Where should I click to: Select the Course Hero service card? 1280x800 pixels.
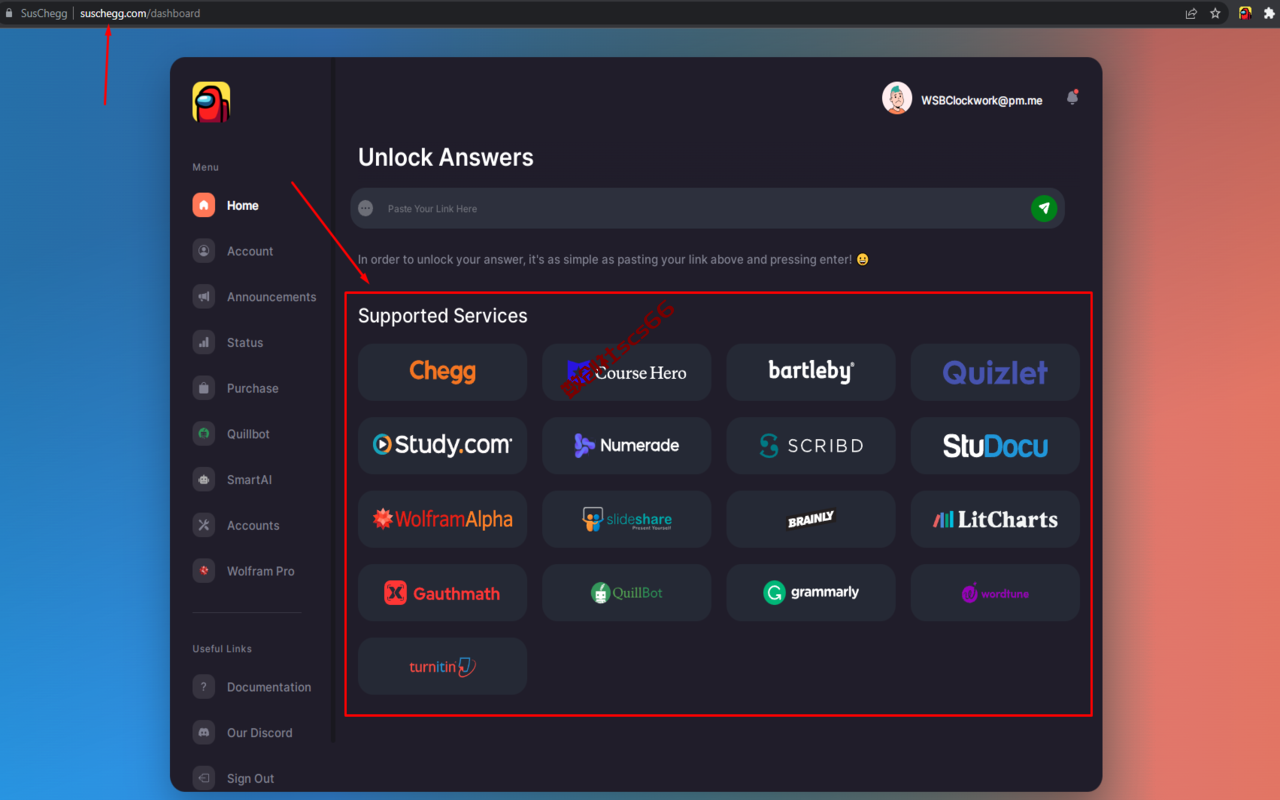tap(627, 372)
